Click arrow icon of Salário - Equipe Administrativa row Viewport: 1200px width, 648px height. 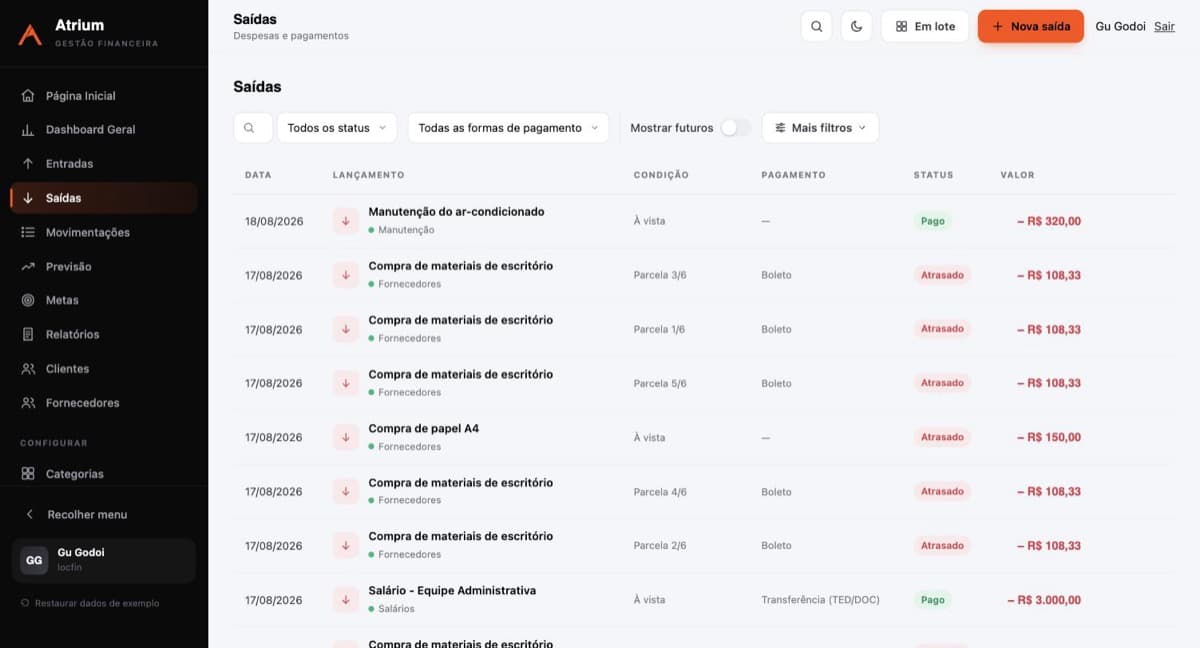coord(346,600)
